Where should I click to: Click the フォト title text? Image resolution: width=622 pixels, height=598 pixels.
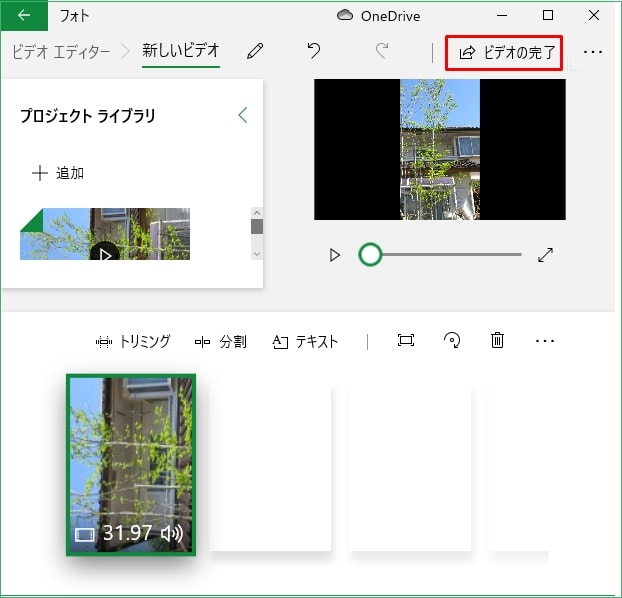[74, 16]
